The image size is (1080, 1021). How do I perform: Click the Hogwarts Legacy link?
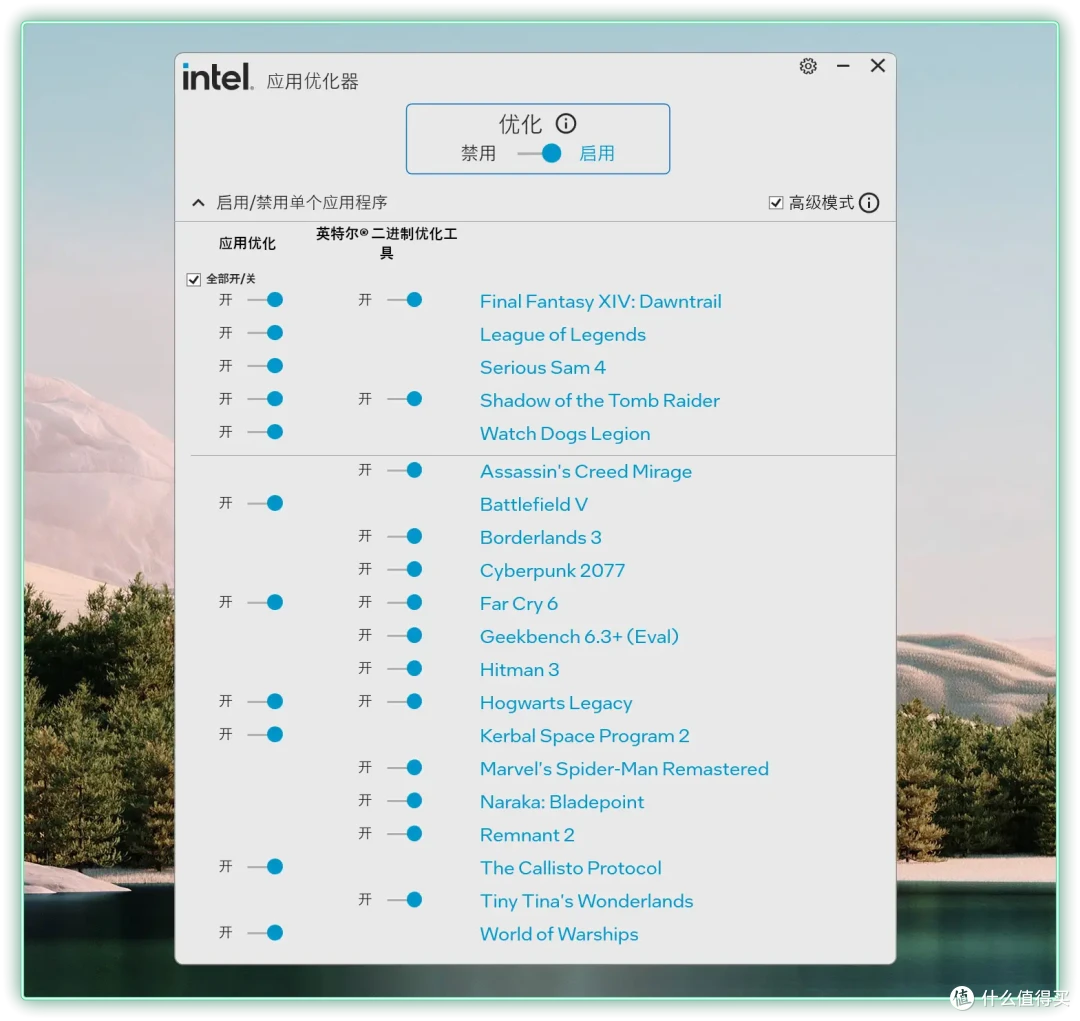click(x=556, y=703)
